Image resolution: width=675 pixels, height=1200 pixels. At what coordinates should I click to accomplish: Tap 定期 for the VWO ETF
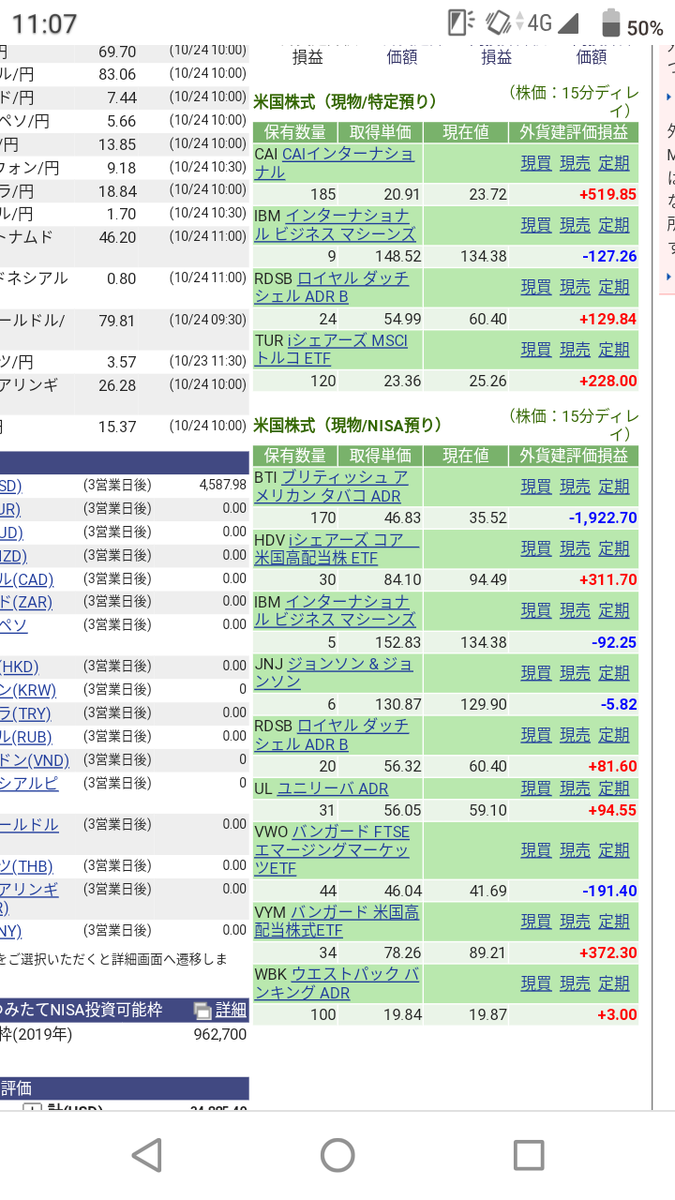tap(614, 850)
